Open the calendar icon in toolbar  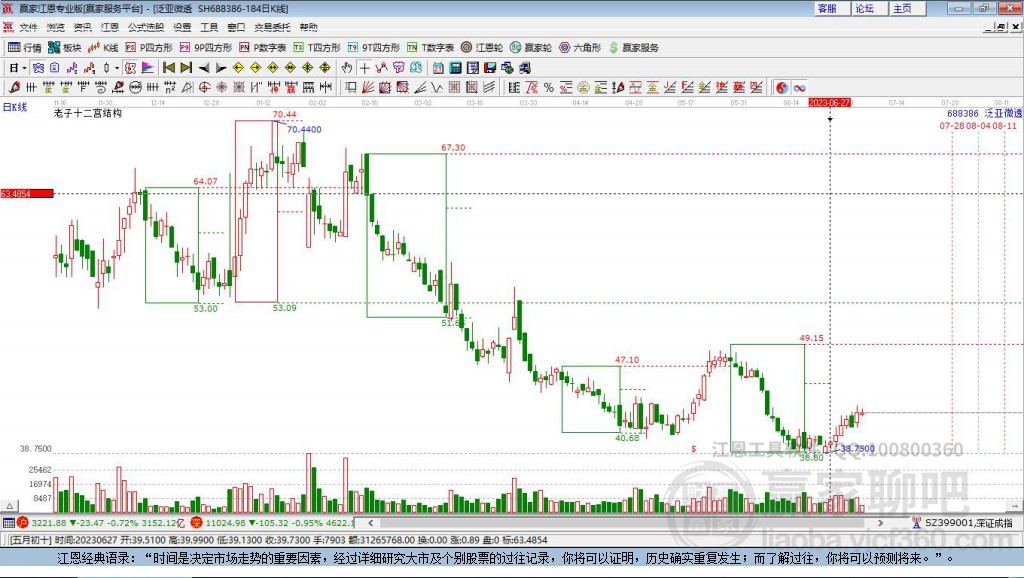coord(438,68)
